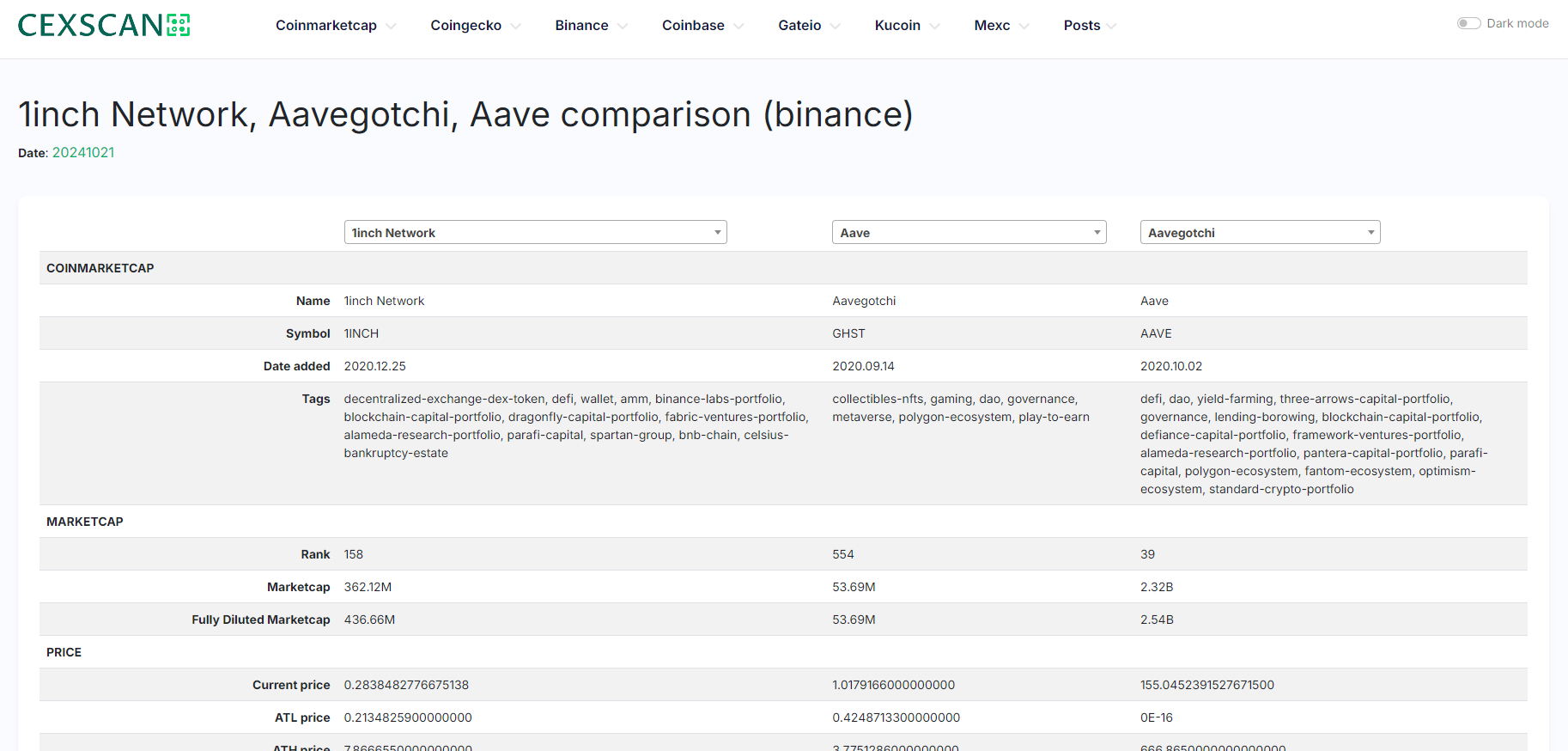Click the PRICE section header
Image resolution: width=1568 pixels, height=751 pixels.
point(64,652)
